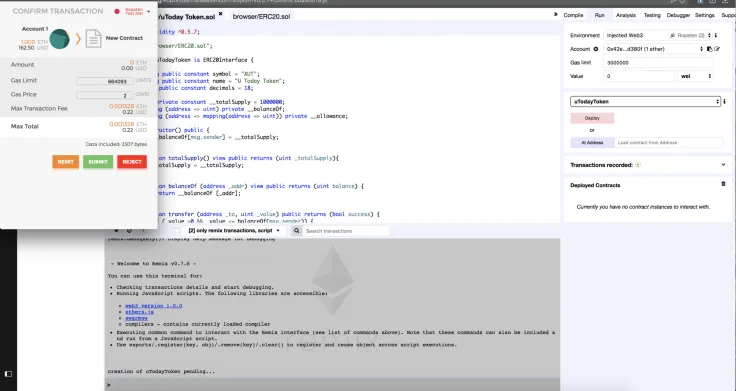Click the red Ropsten network indicator dot
Screen dimensions: 736x391
117,11
